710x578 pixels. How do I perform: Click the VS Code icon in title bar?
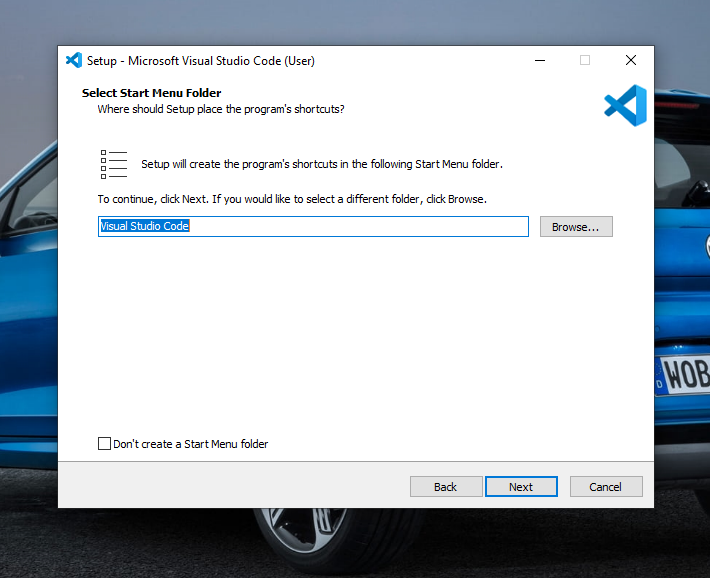73,60
